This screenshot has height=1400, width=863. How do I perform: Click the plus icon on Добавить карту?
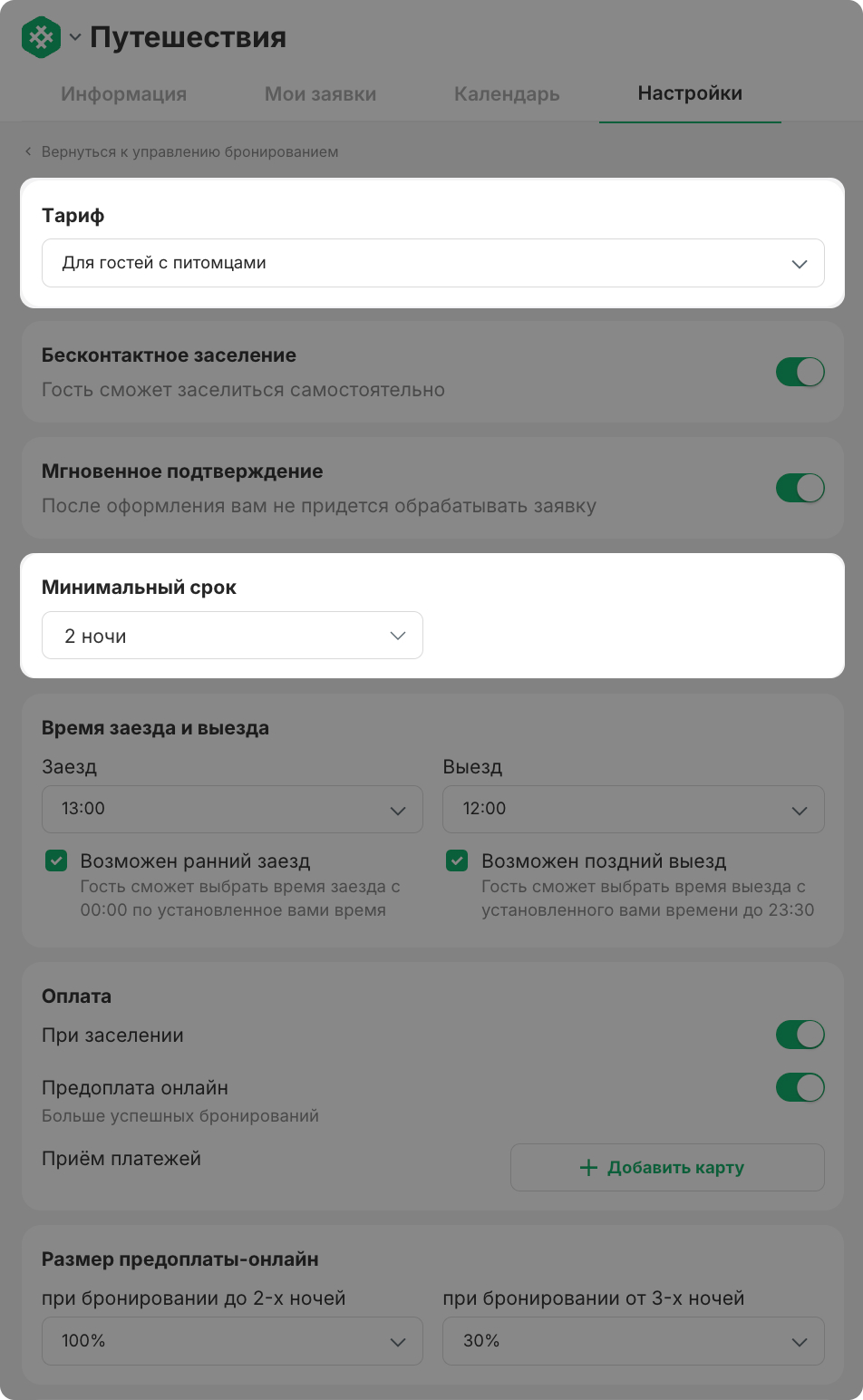(x=588, y=1168)
